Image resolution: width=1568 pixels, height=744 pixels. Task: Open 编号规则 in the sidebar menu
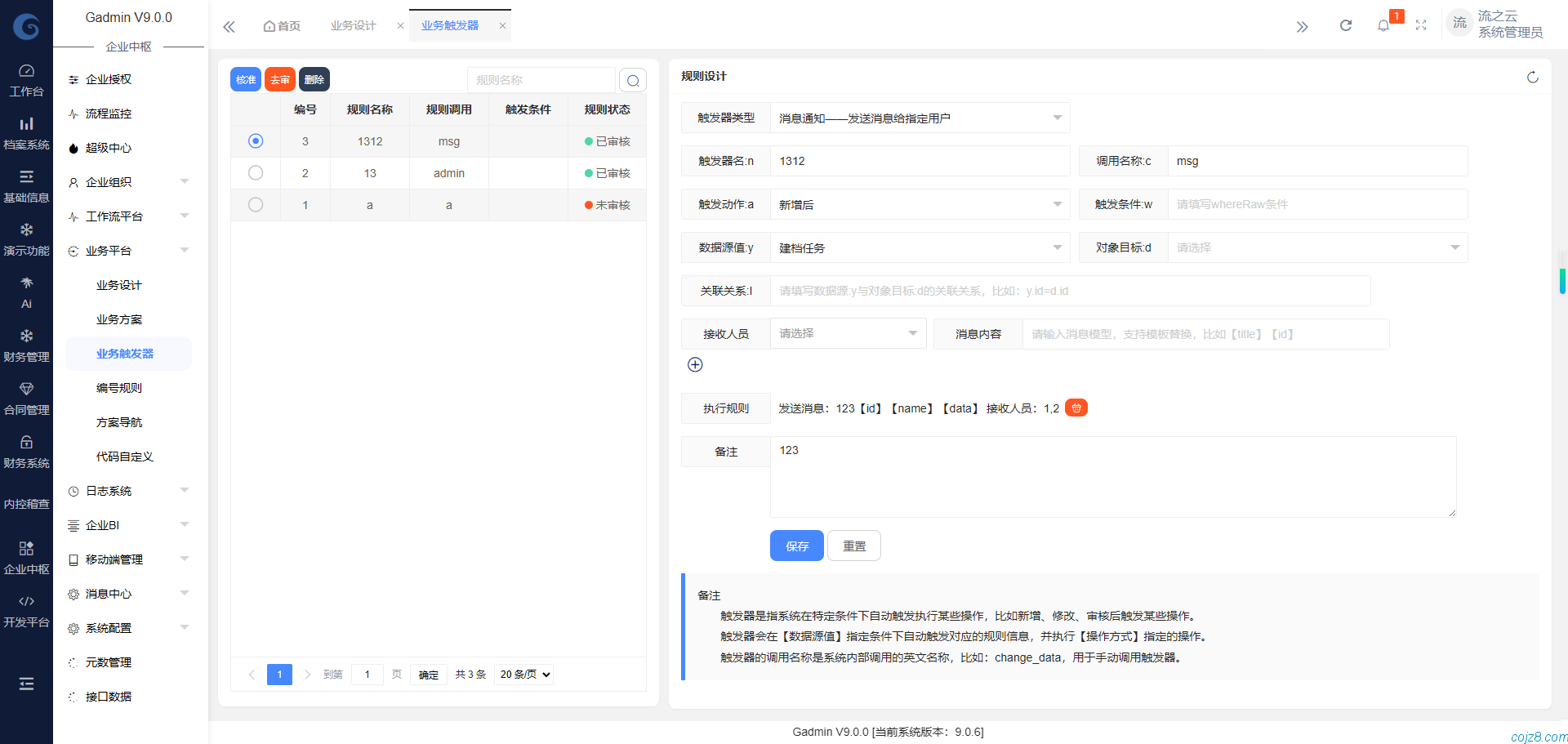[x=118, y=387]
